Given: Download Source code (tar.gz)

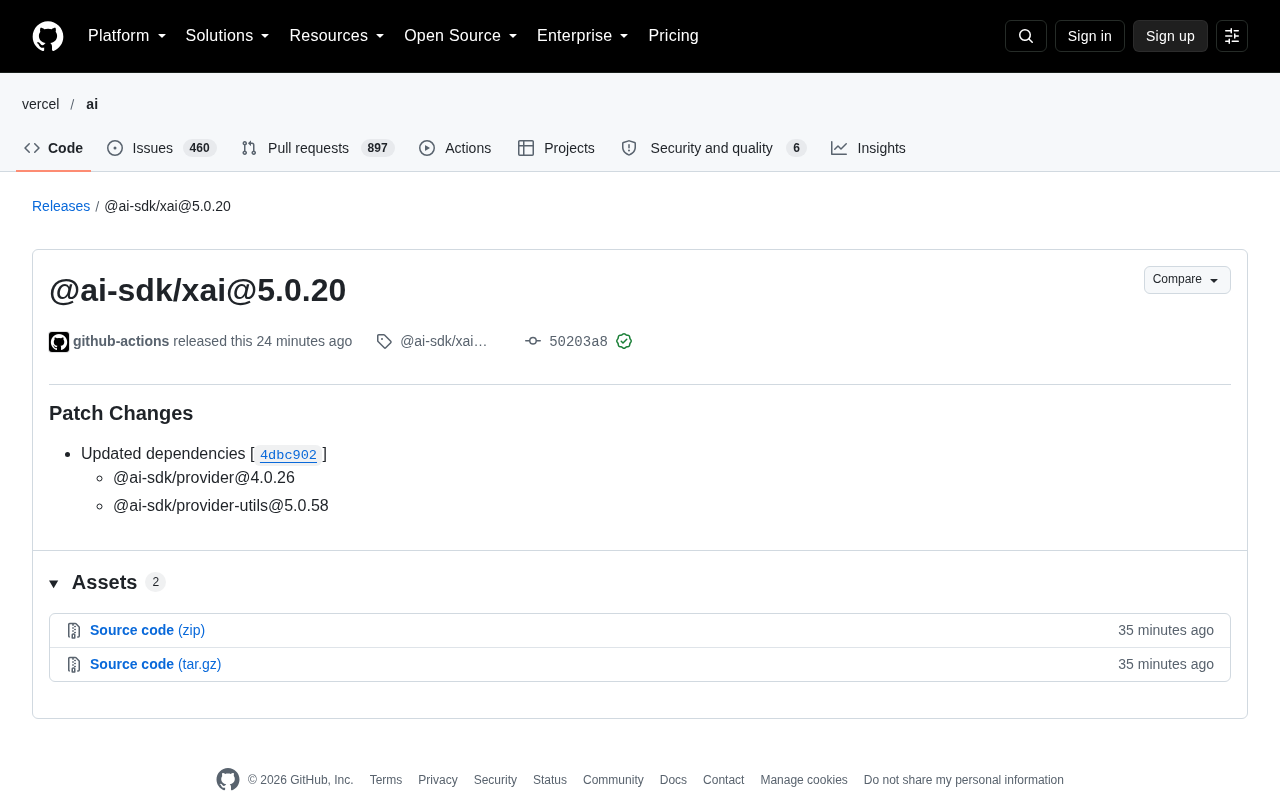Looking at the screenshot, I should [x=155, y=664].
